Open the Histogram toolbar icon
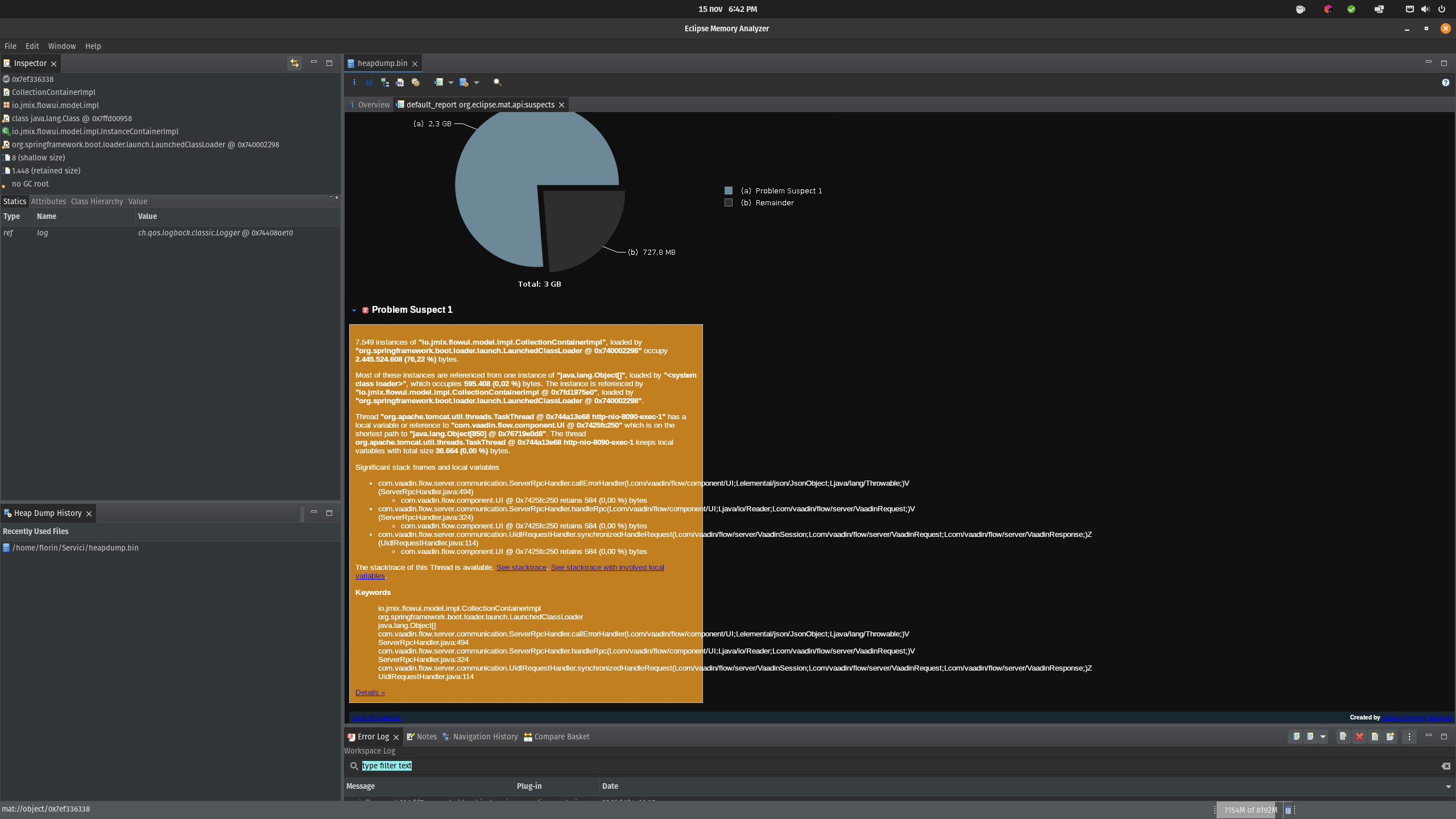Image resolution: width=1456 pixels, height=819 pixels. coord(369,82)
